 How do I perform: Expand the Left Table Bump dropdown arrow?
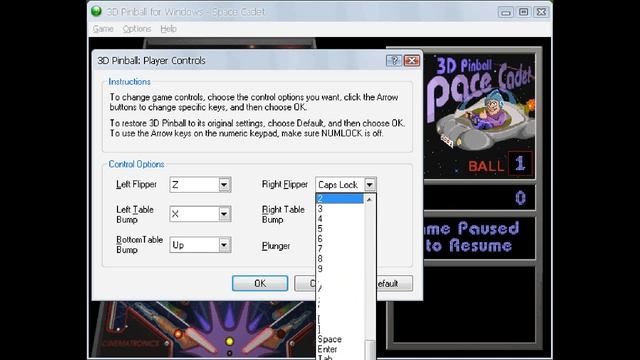[224, 214]
